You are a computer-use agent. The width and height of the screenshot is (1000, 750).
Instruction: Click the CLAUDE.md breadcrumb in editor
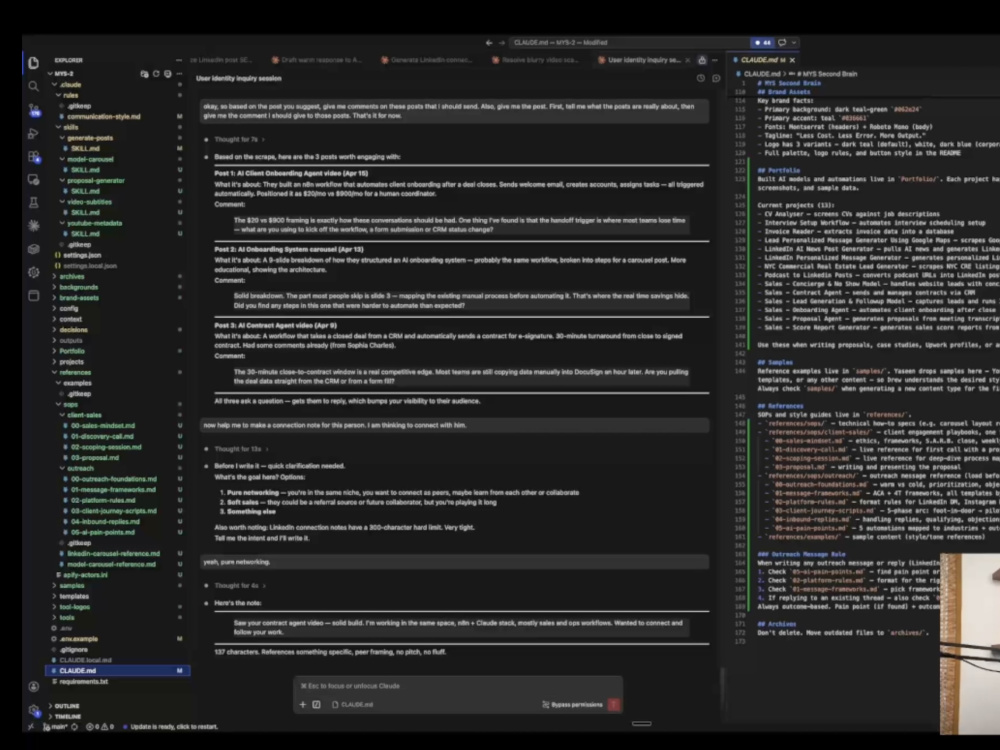[757, 74]
